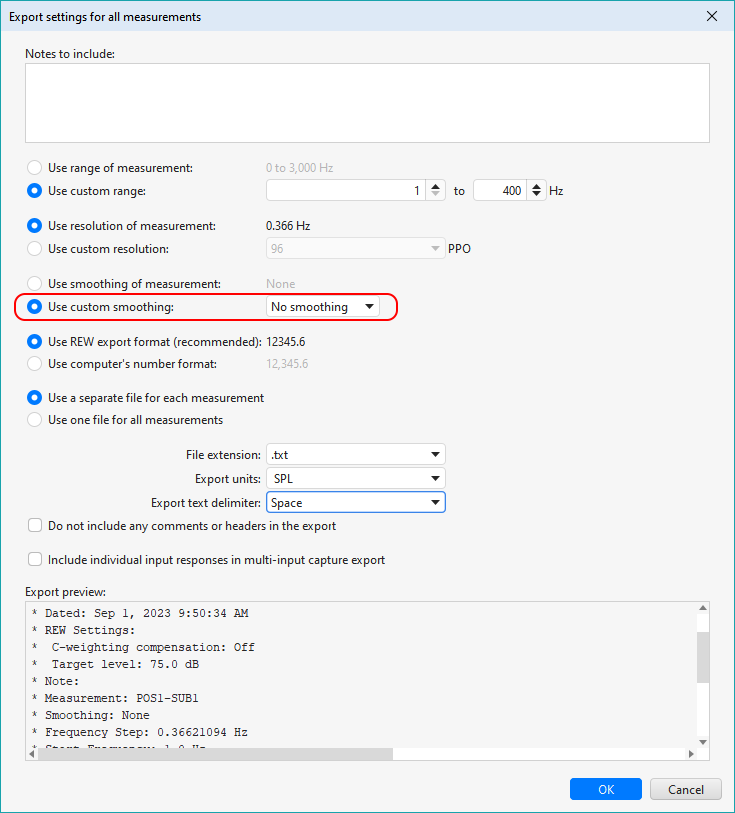Select 'Use custom range' radio button
735x813 pixels.
(x=34, y=191)
